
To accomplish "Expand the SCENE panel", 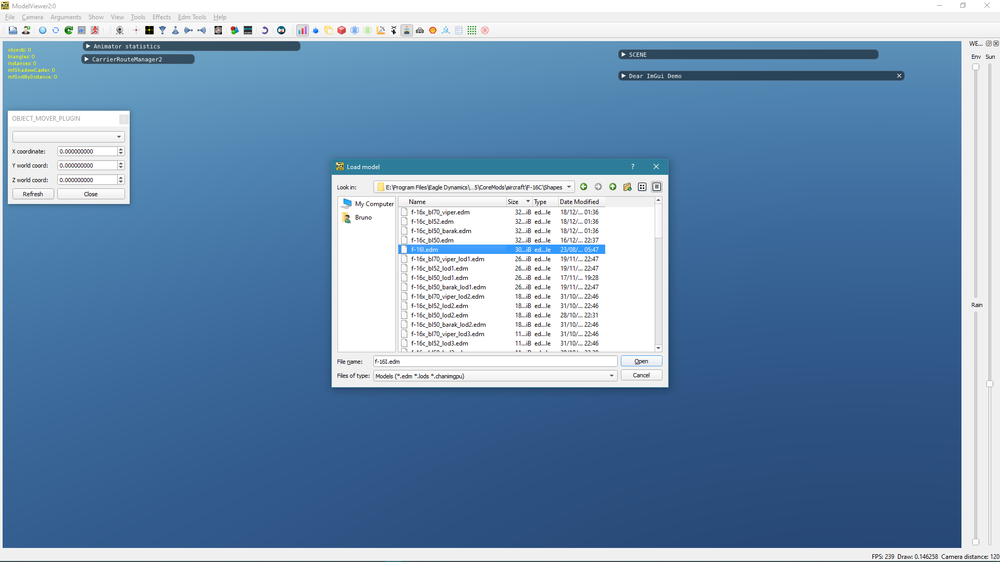I will point(623,54).
